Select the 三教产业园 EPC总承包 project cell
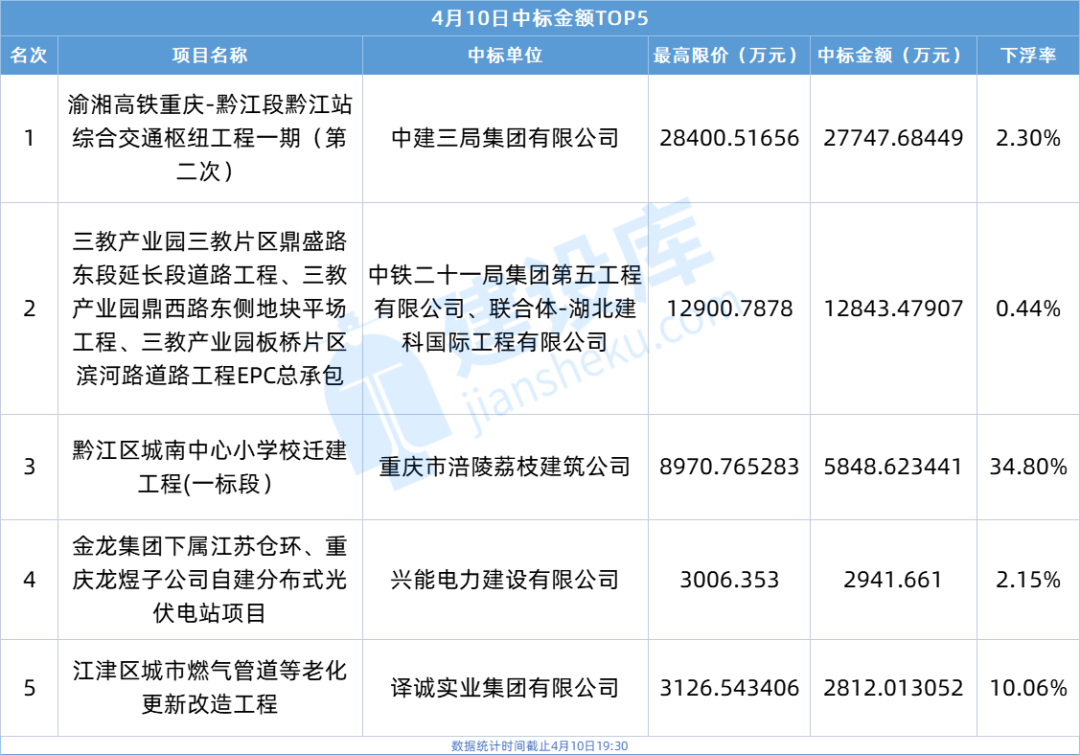 (209, 309)
